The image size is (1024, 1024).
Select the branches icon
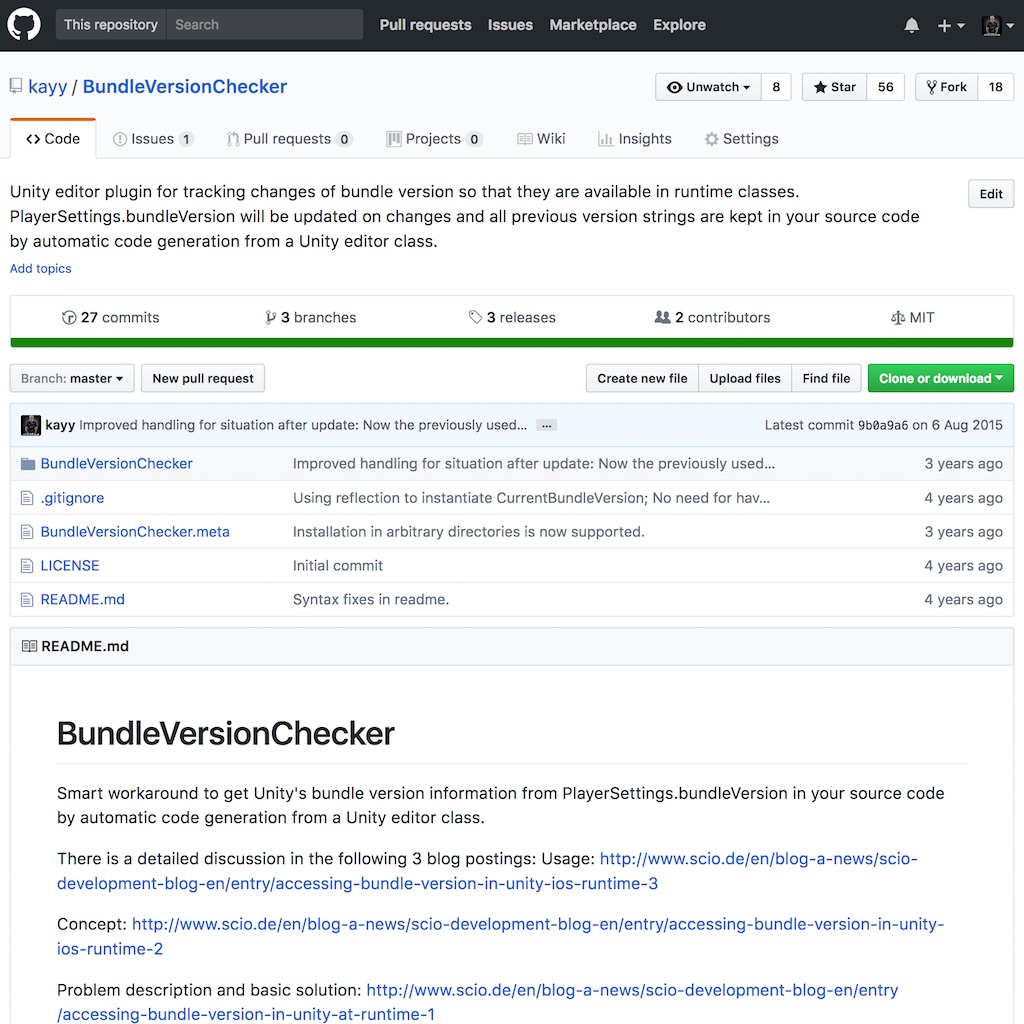click(271, 317)
